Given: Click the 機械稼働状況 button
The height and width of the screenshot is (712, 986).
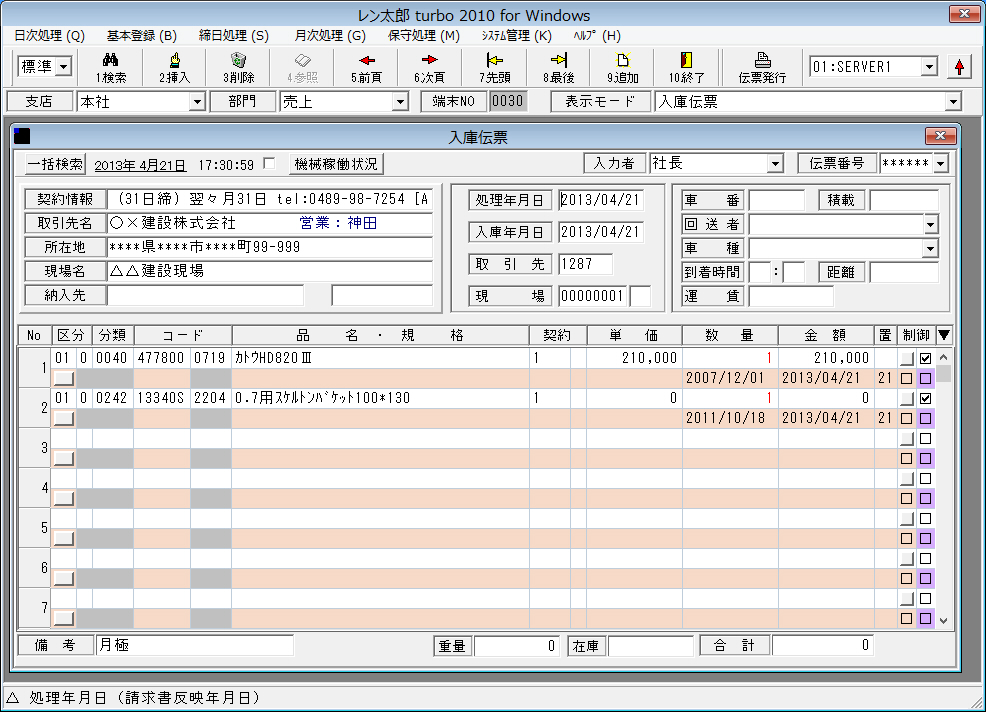Looking at the screenshot, I should point(336,164).
